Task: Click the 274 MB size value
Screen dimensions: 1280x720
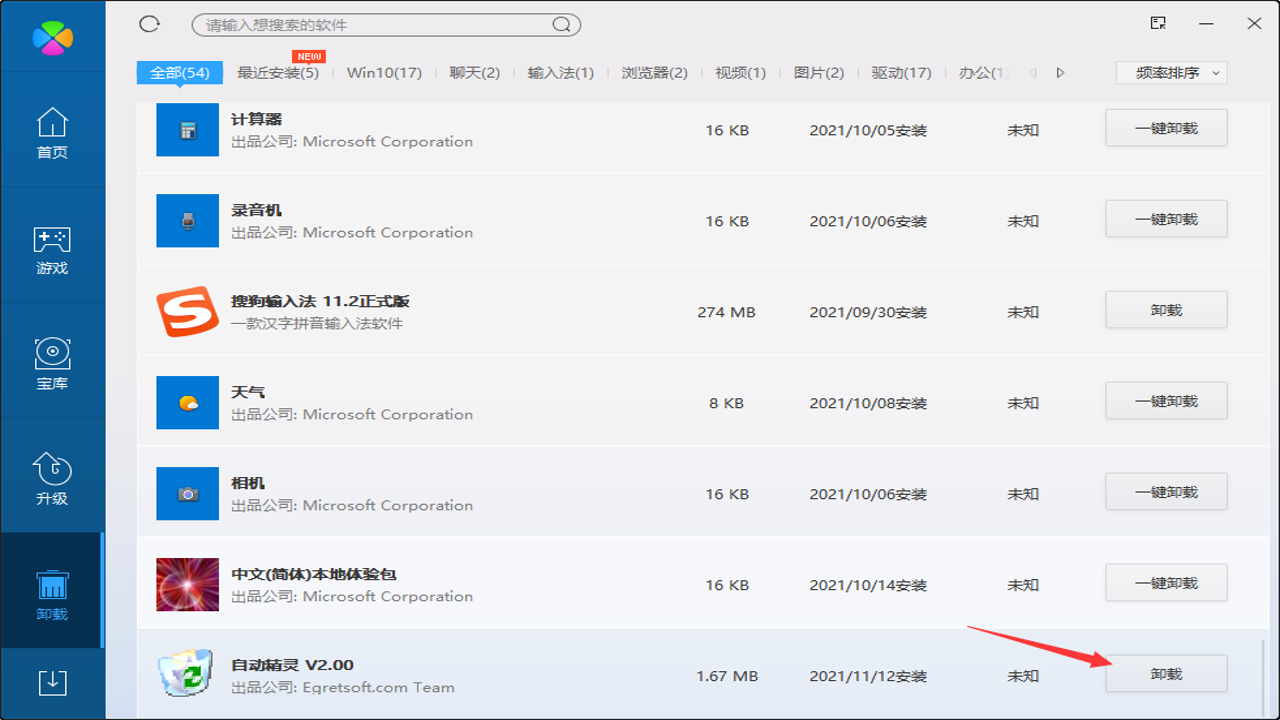Action: point(727,312)
